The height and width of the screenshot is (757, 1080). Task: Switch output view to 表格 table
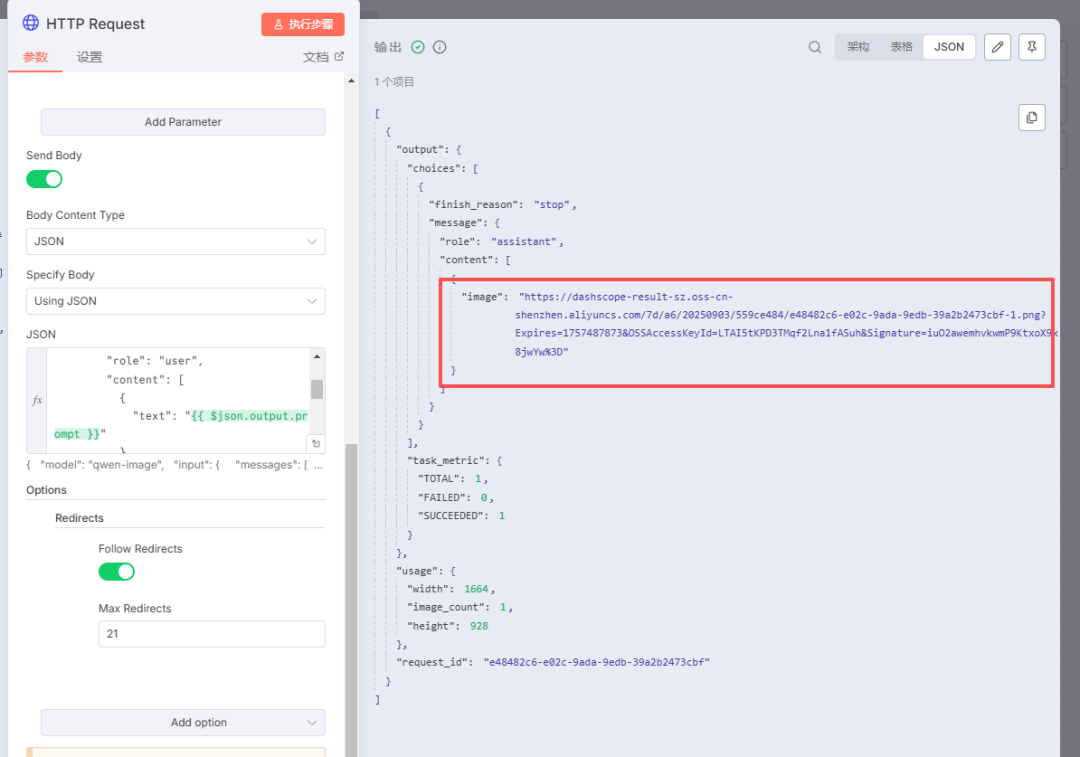(902, 47)
